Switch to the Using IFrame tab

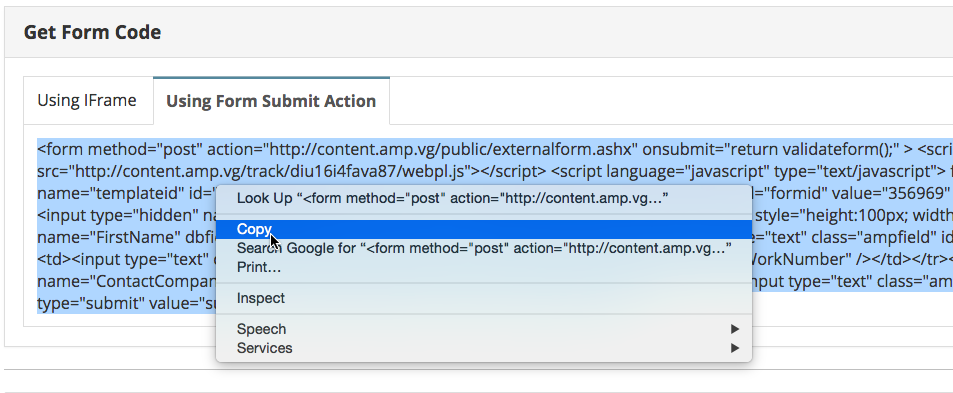[88, 101]
